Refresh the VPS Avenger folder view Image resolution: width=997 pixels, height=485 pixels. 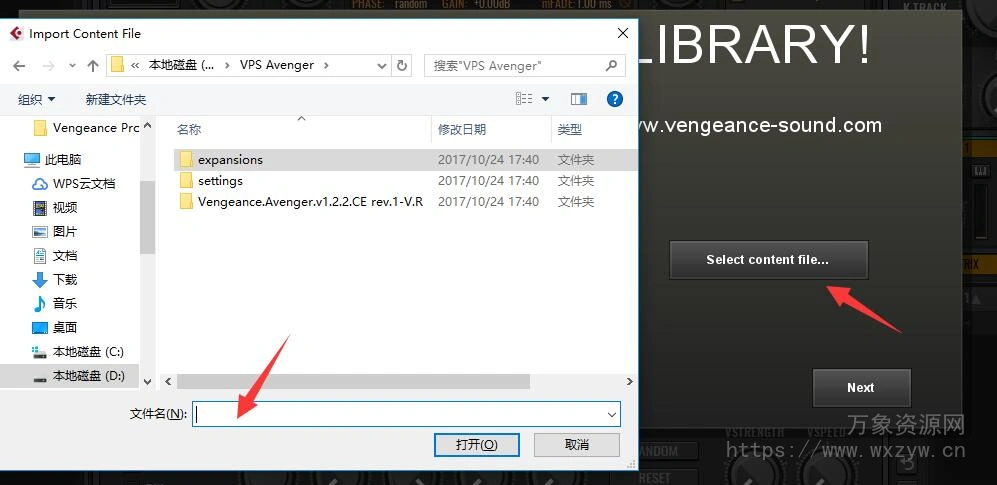point(402,66)
